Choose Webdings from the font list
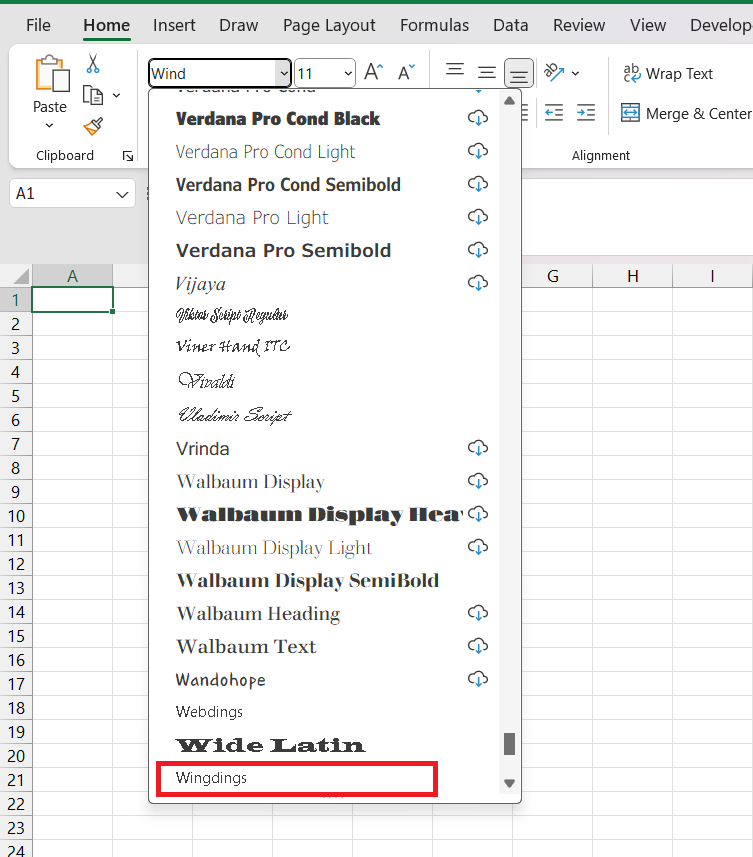753x857 pixels. 209,712
